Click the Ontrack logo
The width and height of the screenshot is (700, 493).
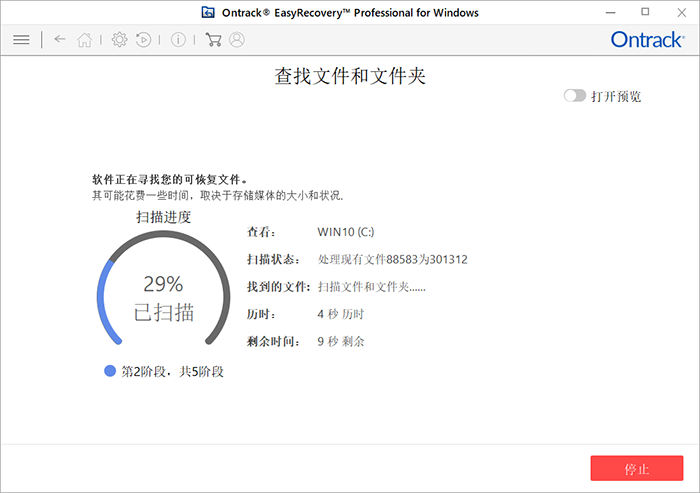(x=647, y=40)
